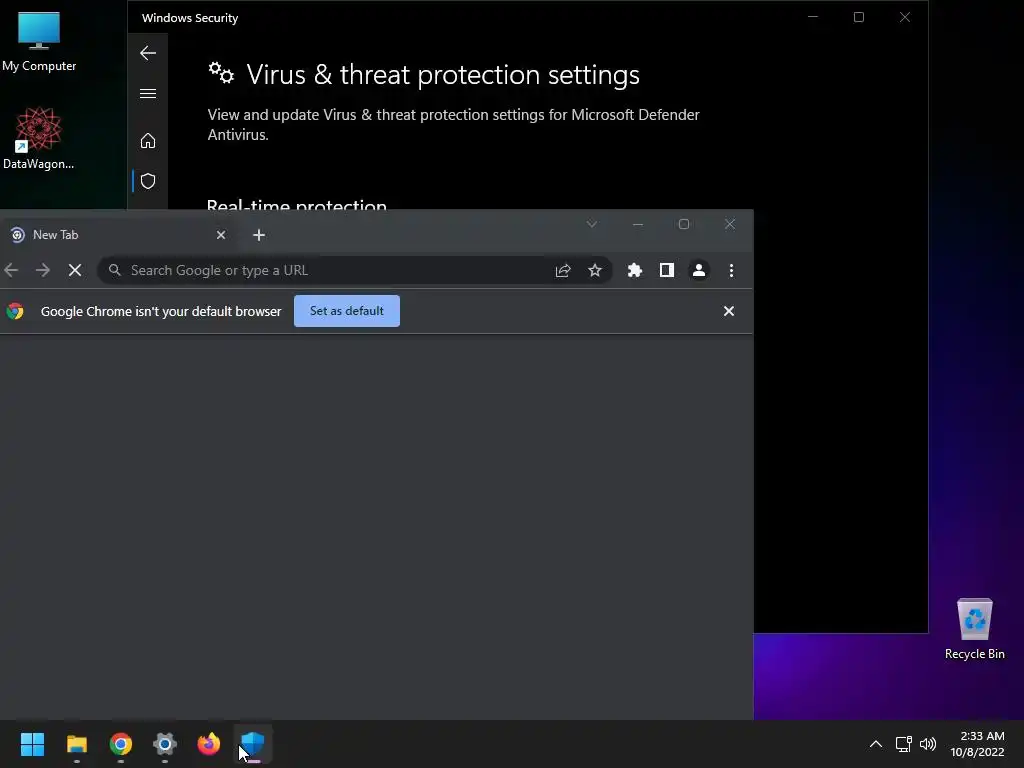Screen dimensions: 1024x768
Task: Select the Recycle Bin desktop icon
Action: point(974,629)
